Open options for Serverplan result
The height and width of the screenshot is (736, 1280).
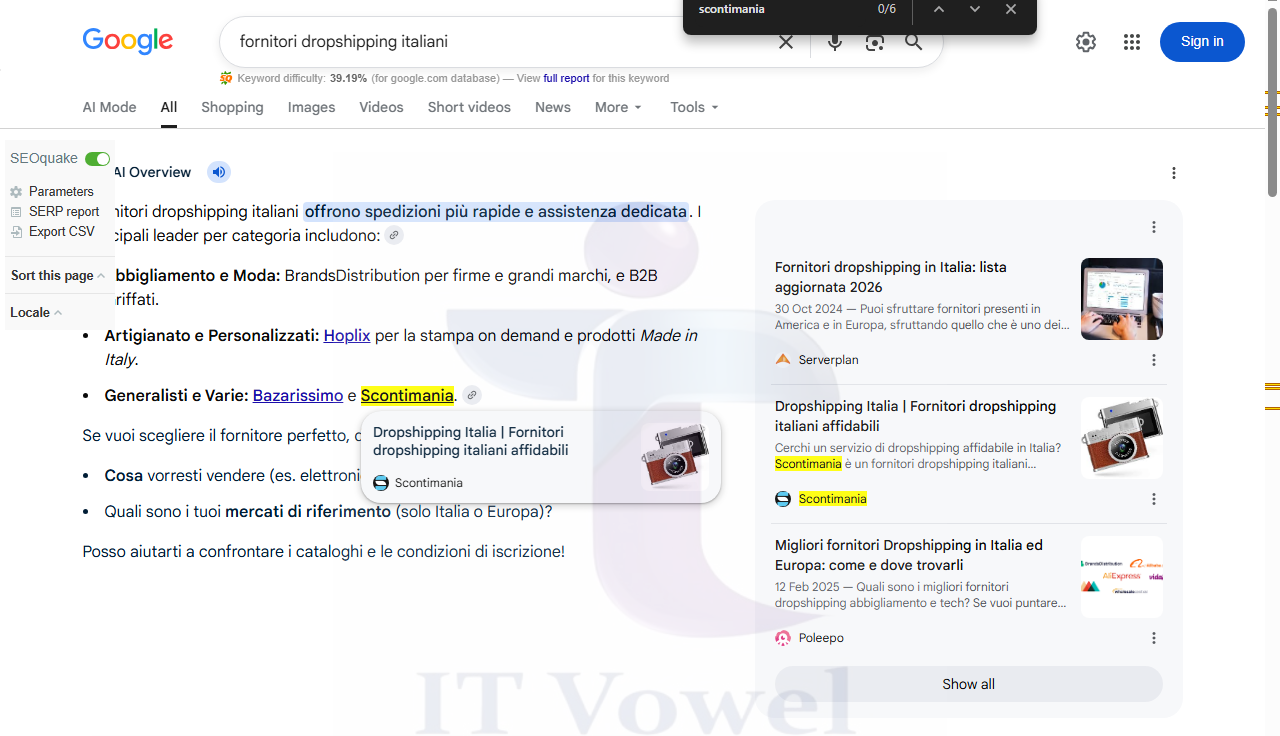tap(1154, 360)
